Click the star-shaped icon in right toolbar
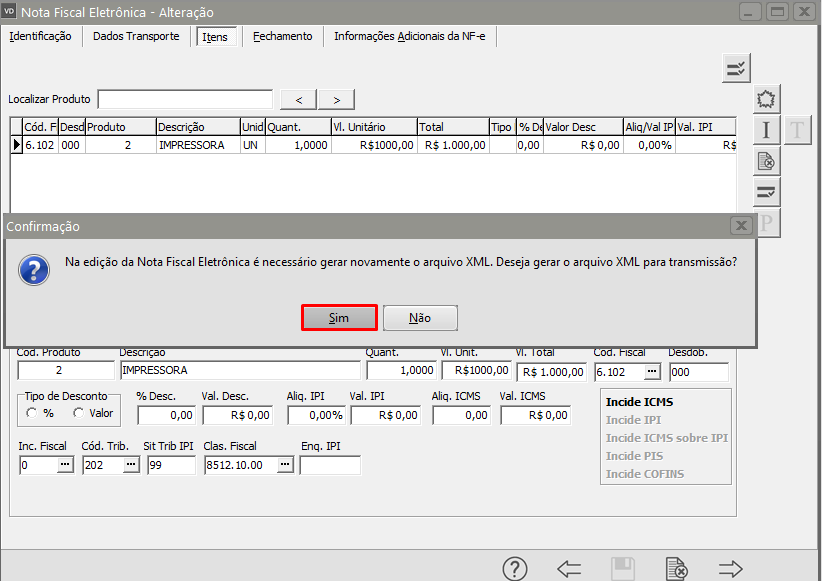 tap(766, 99)
